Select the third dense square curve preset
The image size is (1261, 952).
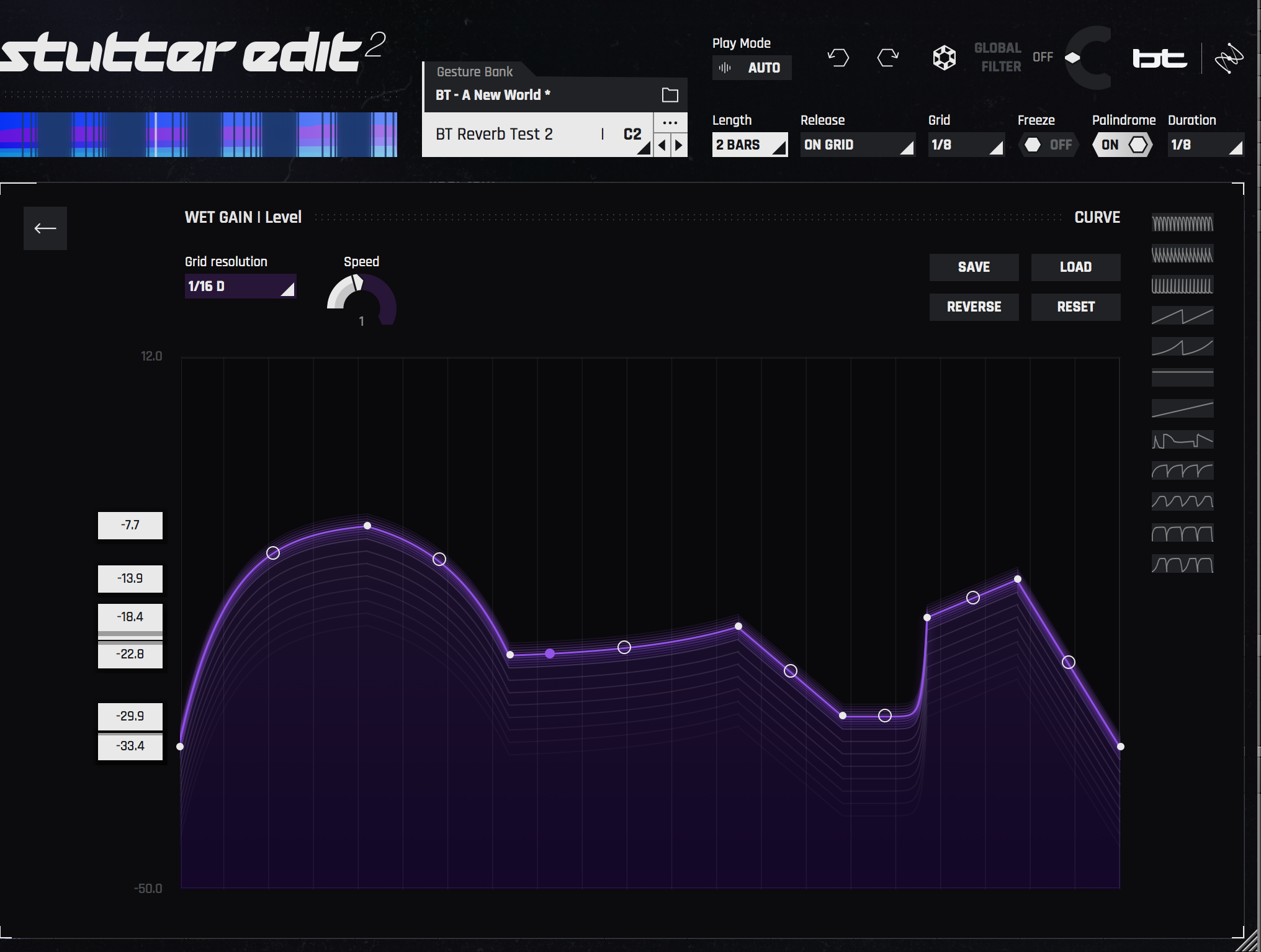pos(1182,285)
